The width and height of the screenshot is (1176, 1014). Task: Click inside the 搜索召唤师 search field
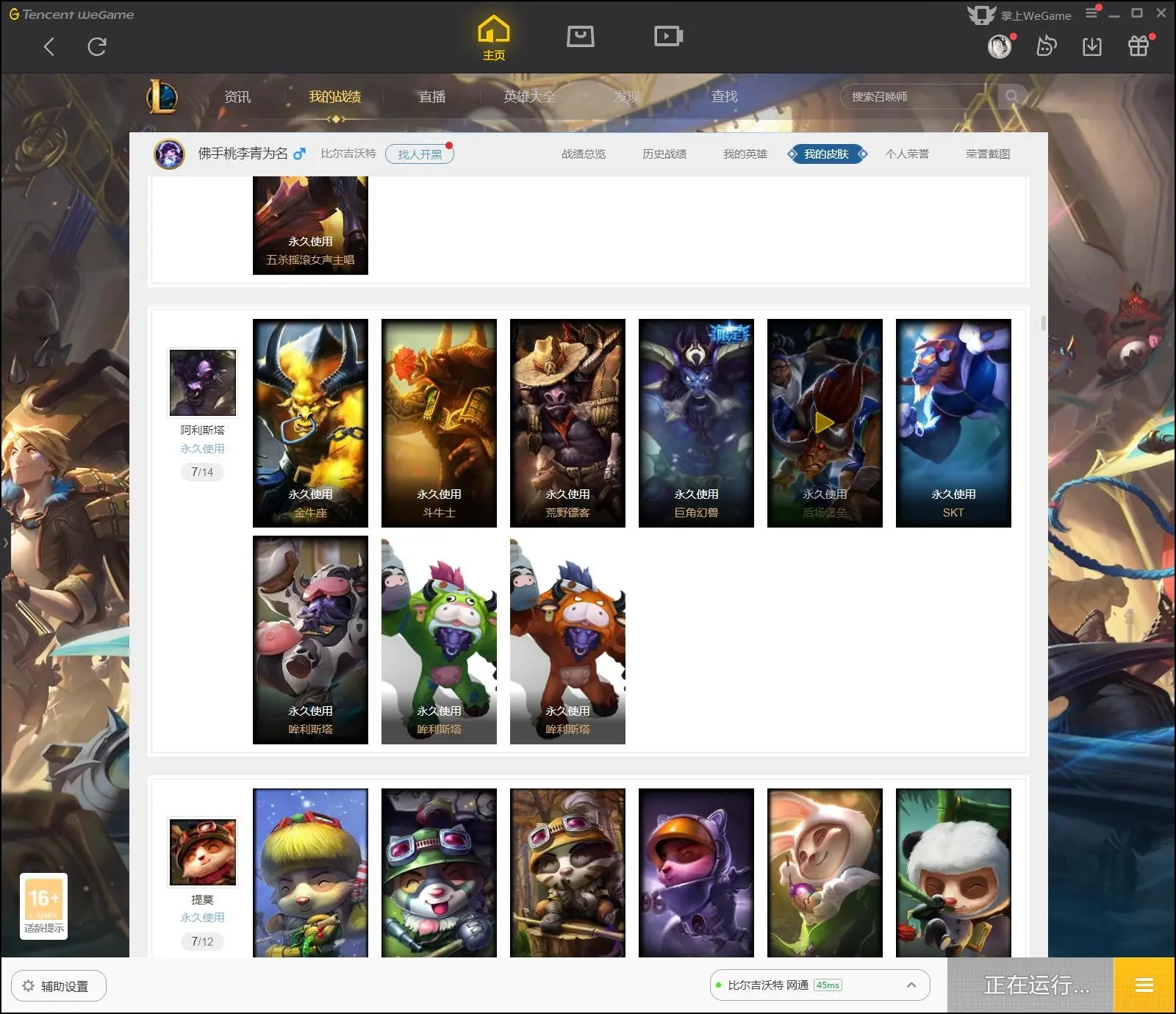pos(919,96)
